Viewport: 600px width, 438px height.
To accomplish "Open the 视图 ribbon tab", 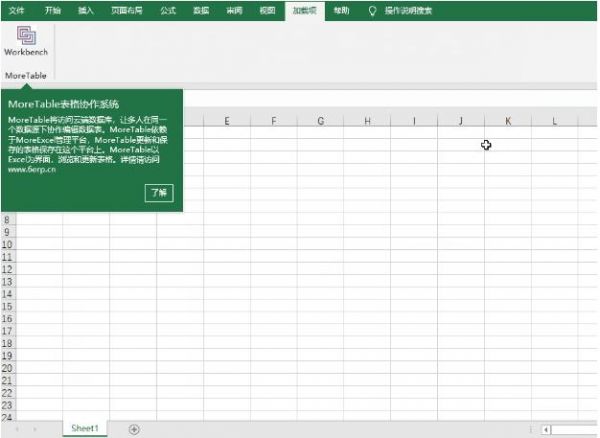I will coord(267,11).
